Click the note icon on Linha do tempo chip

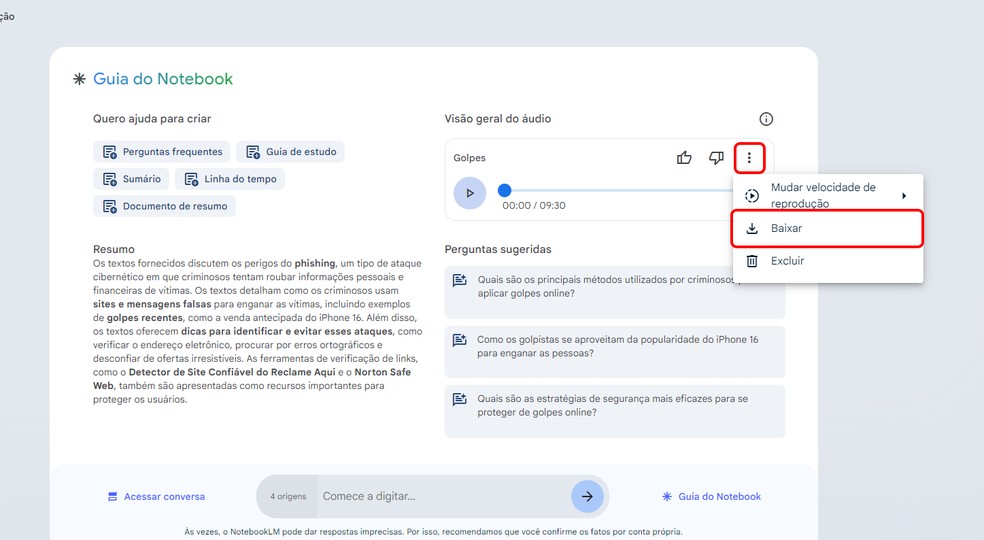191,180
